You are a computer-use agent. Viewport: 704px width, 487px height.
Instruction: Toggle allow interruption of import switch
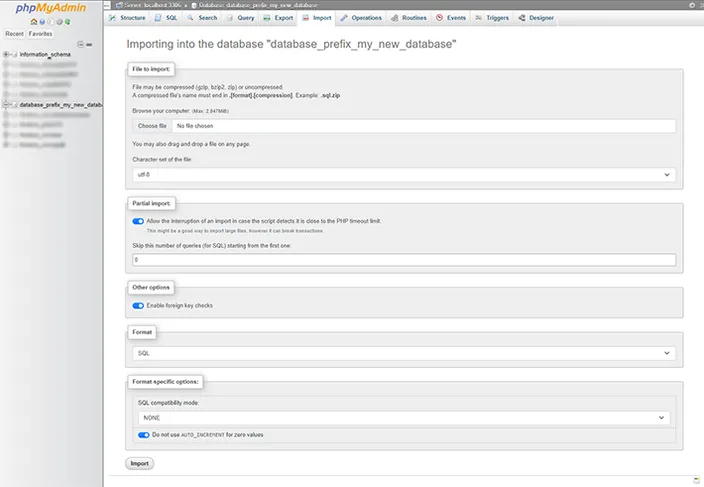click(x=138, y=221)
